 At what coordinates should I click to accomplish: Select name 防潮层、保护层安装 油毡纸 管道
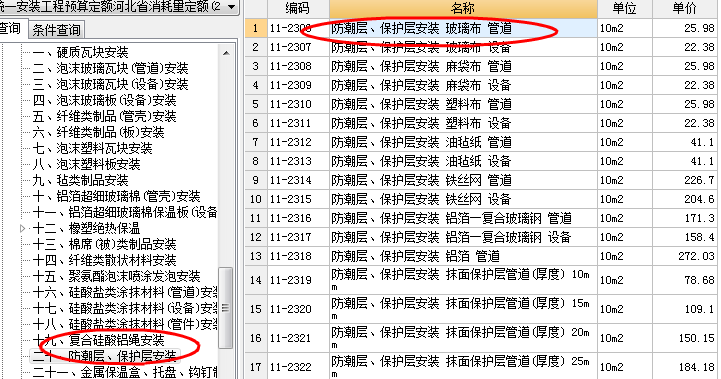pos(463,142)
